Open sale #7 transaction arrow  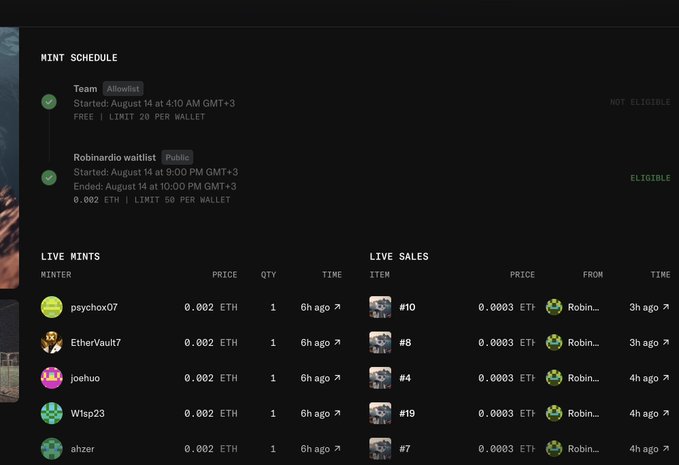(x=666, y=449)
